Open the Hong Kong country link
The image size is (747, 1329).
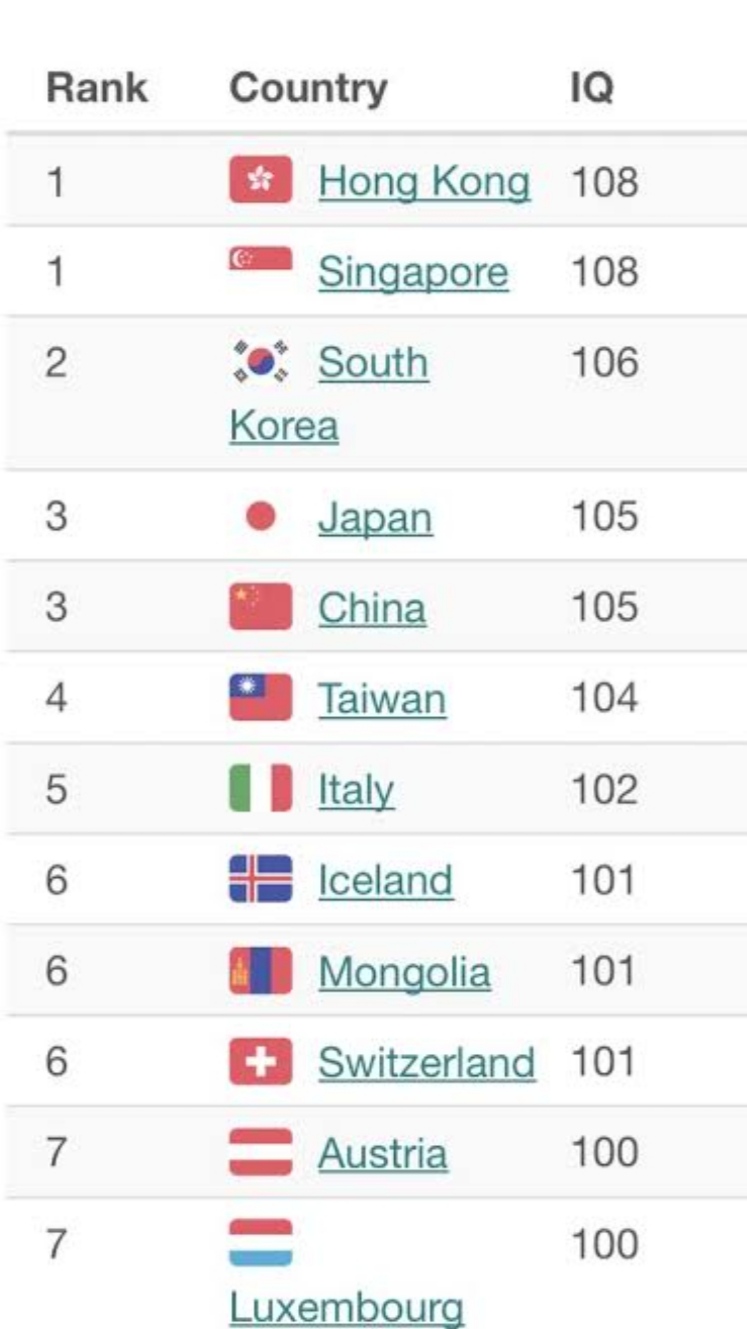[x=424, y=182]
